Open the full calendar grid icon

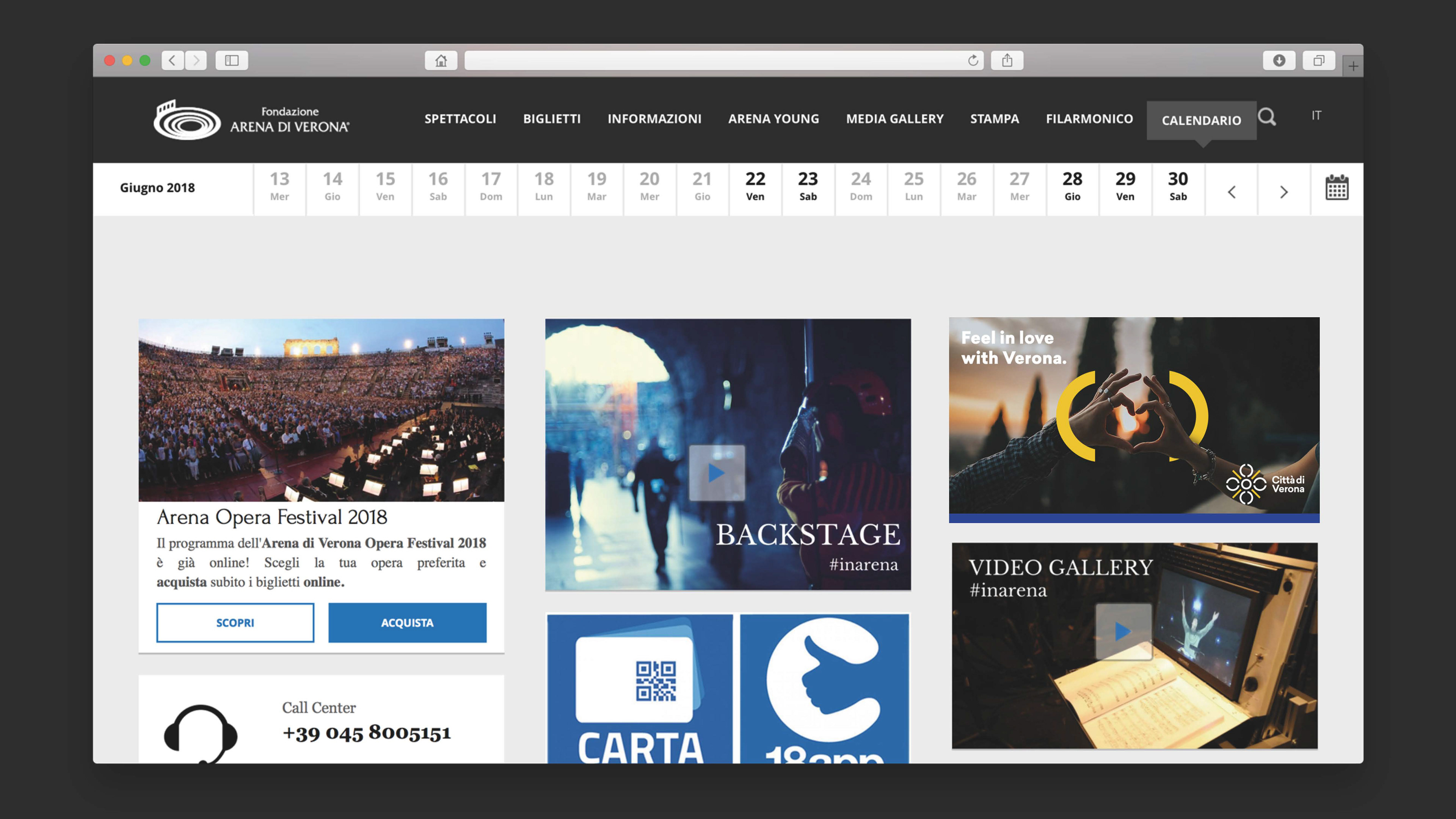(x=1337, y=188)
